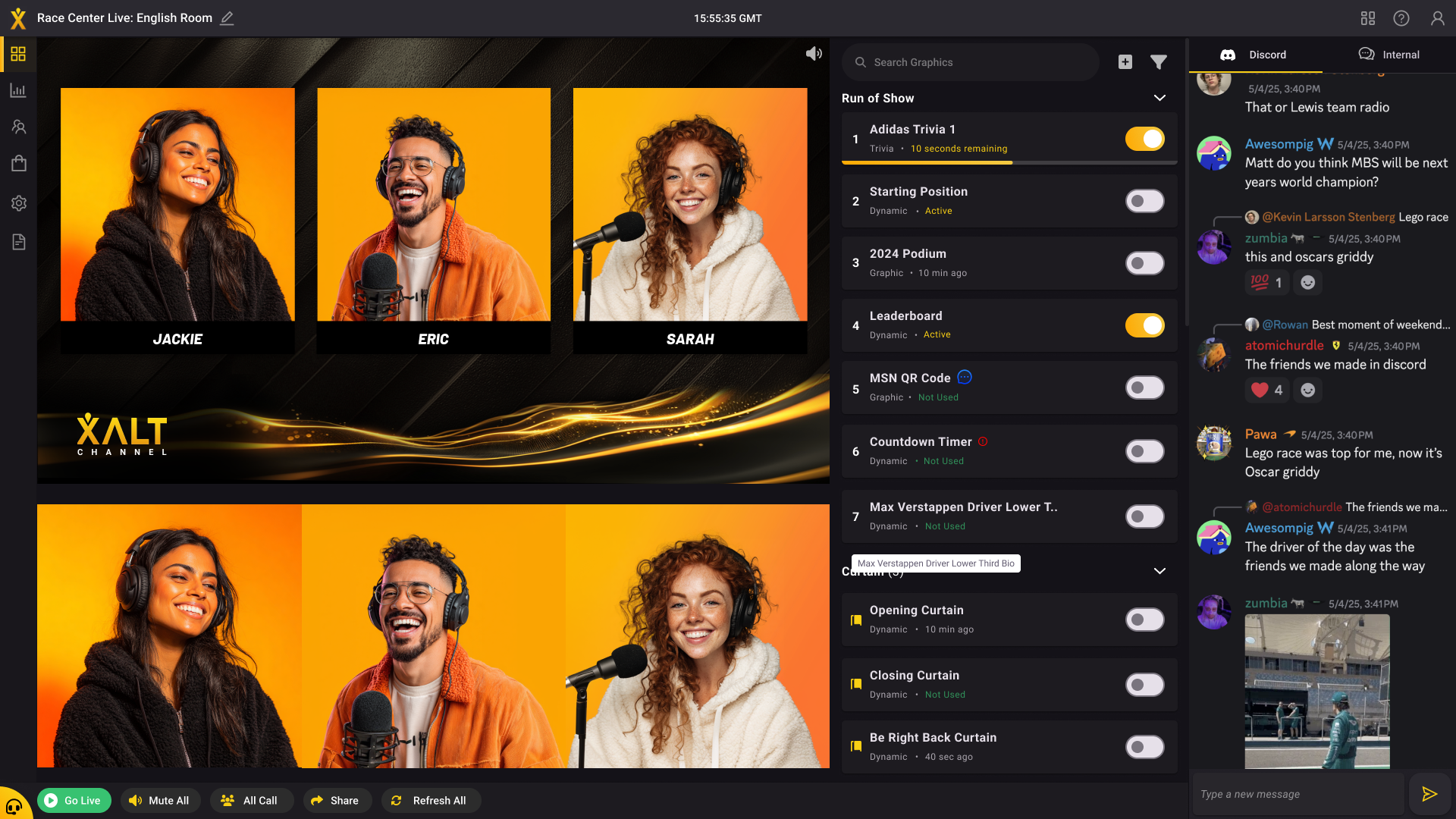Collapse the Run of Show section

[x=1159, y=98]
